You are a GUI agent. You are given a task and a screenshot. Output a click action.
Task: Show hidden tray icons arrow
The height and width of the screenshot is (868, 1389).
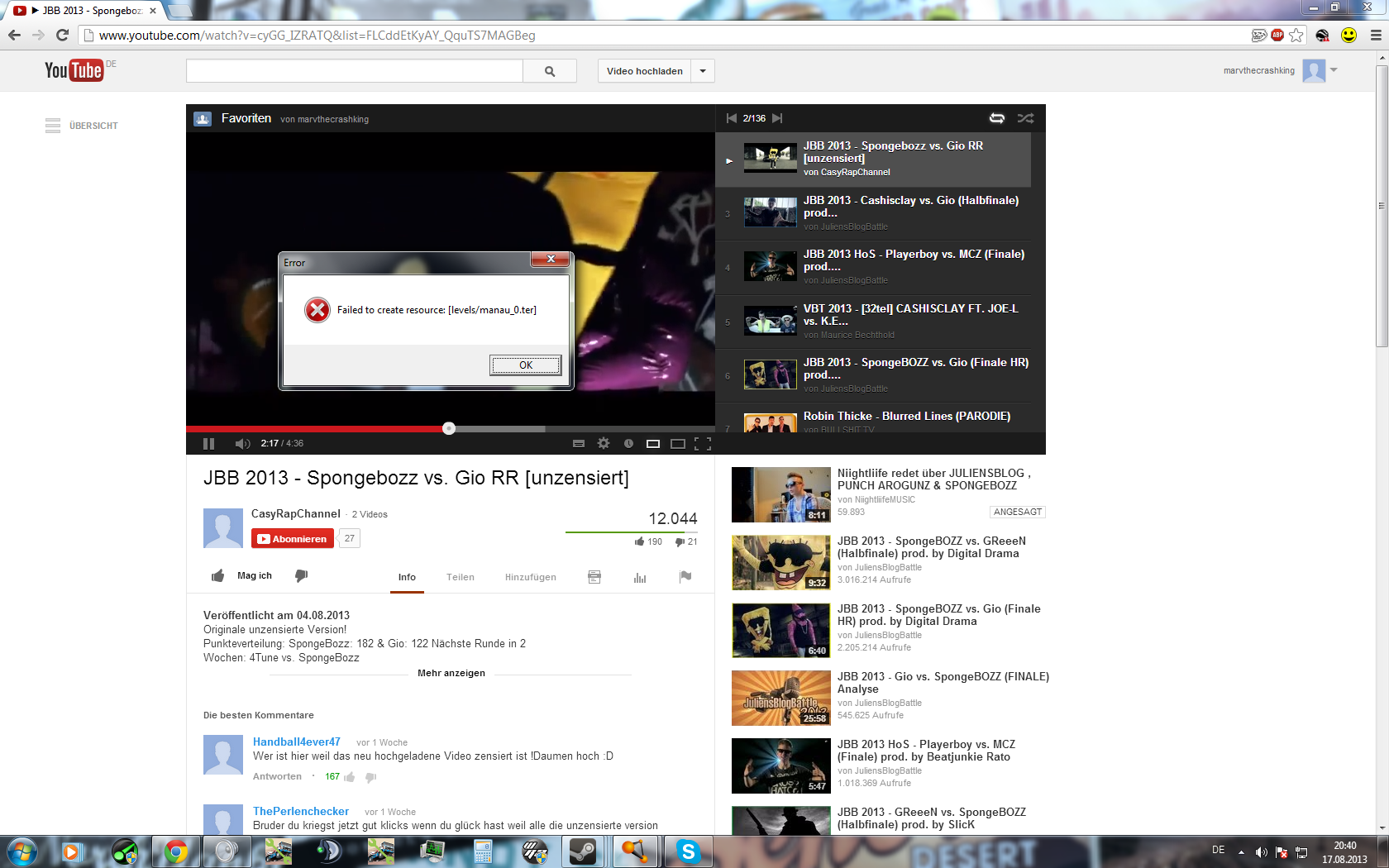tap(1241, 852)
